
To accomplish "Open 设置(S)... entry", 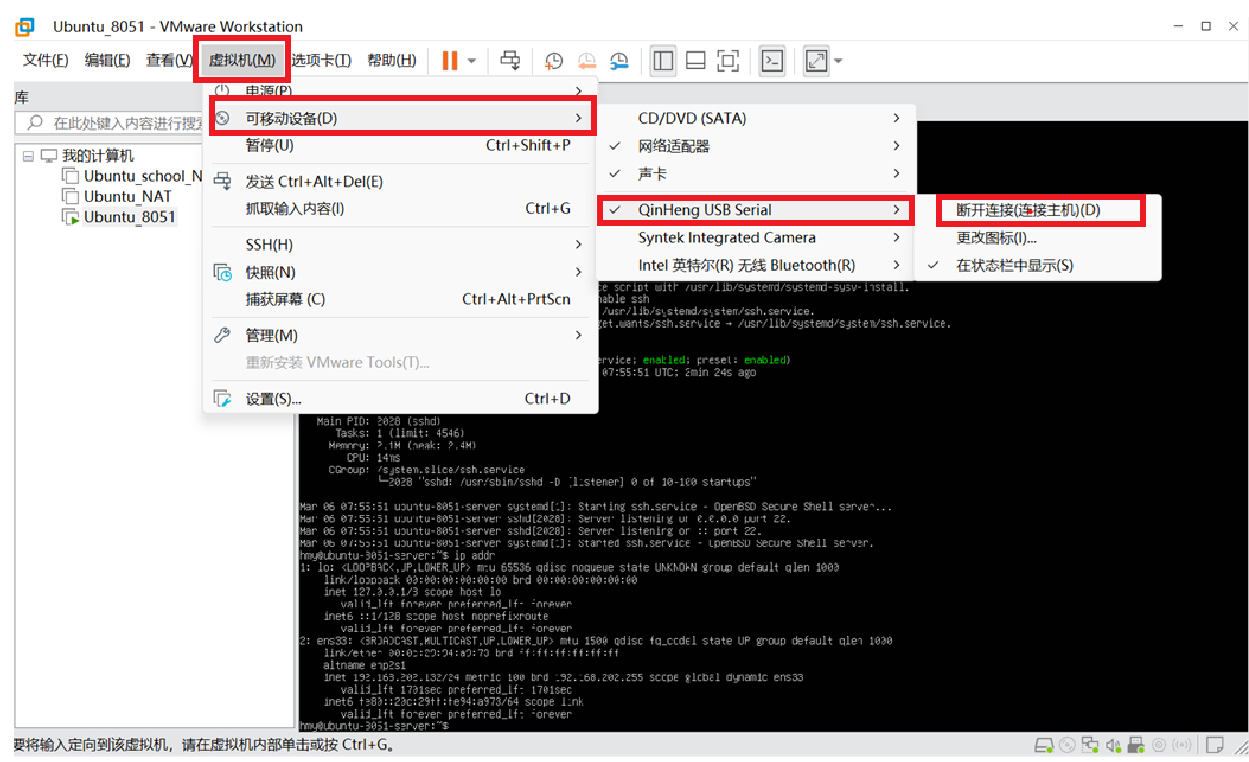I will click(400, 399).
